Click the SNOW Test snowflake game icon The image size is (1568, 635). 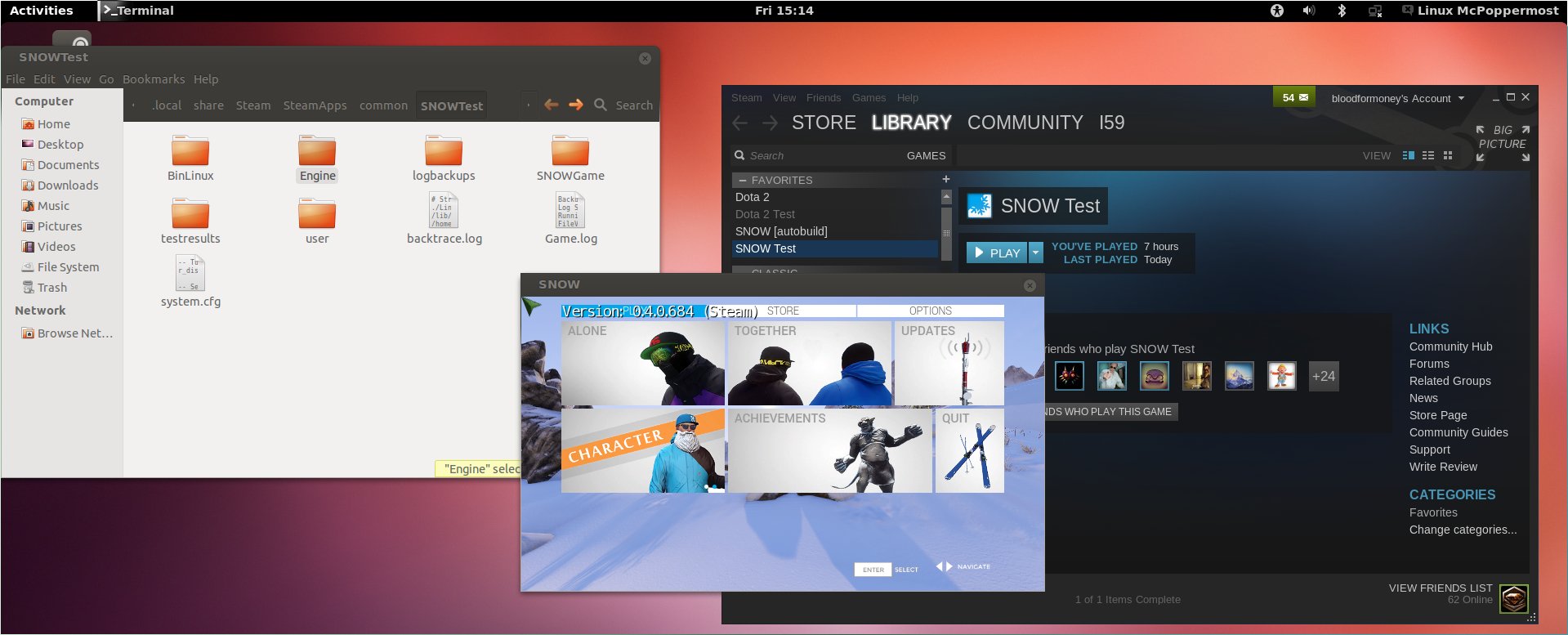coord(979,205)
